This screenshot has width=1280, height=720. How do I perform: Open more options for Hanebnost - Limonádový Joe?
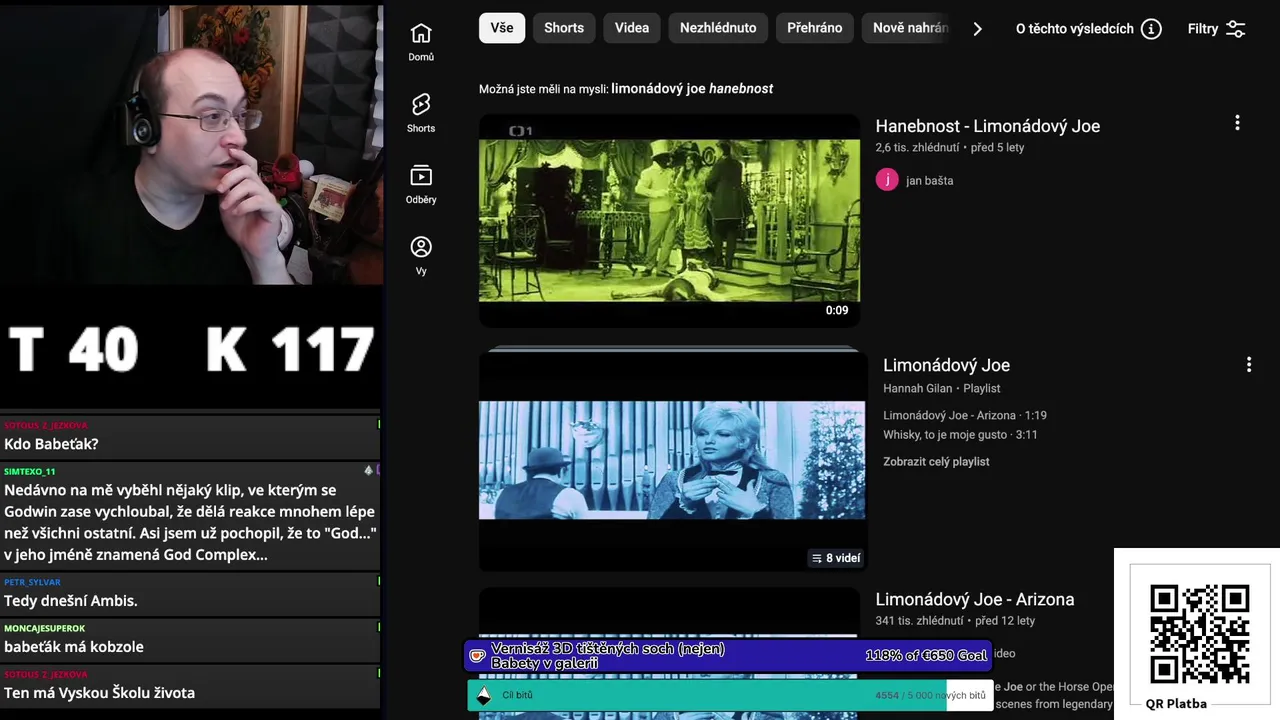[x=1237, y=123]
